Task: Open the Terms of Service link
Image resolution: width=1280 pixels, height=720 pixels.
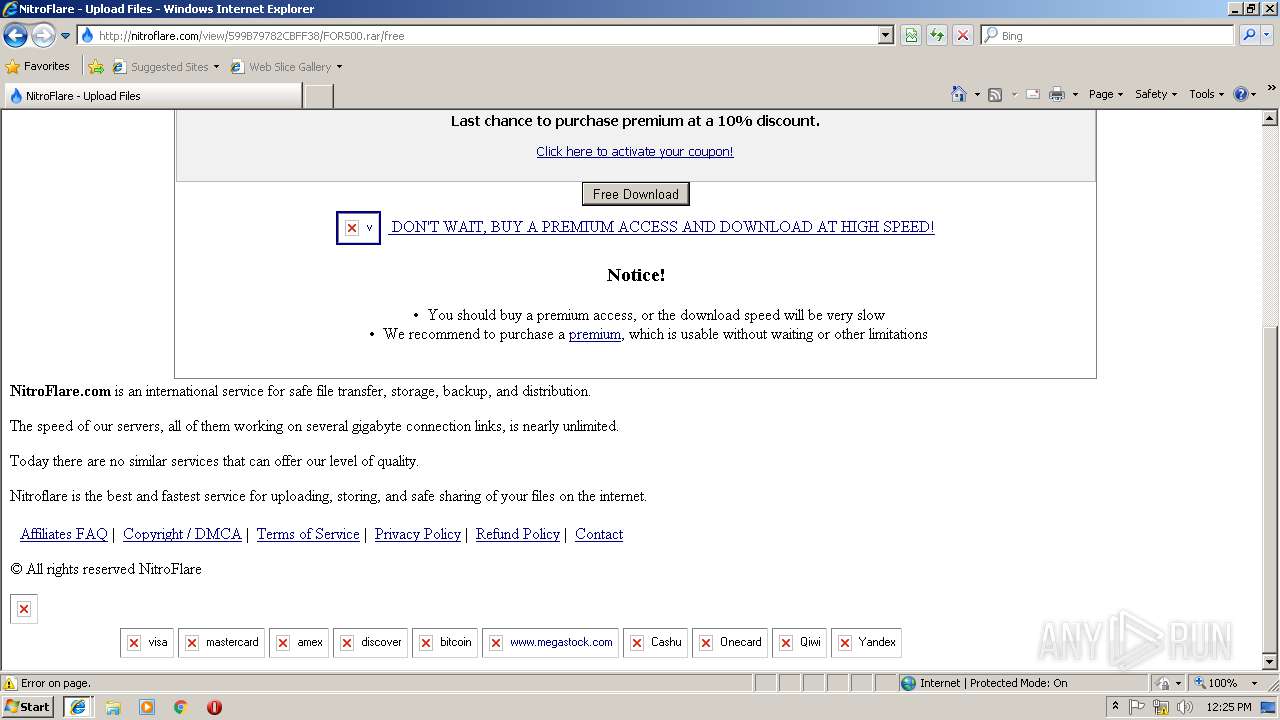Action: 308,534
